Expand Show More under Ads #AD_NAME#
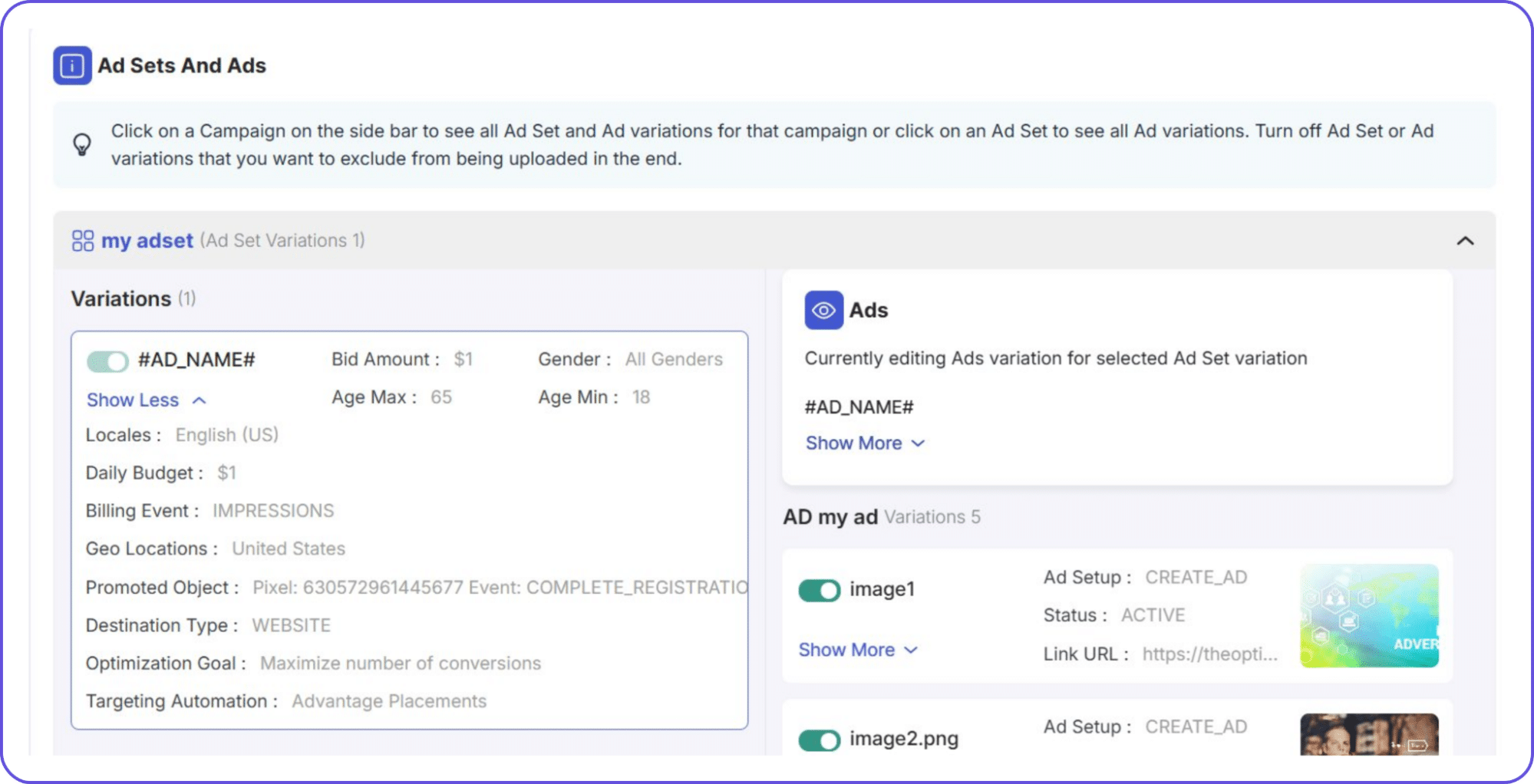 pyautogui.click(x=865, y=443)
